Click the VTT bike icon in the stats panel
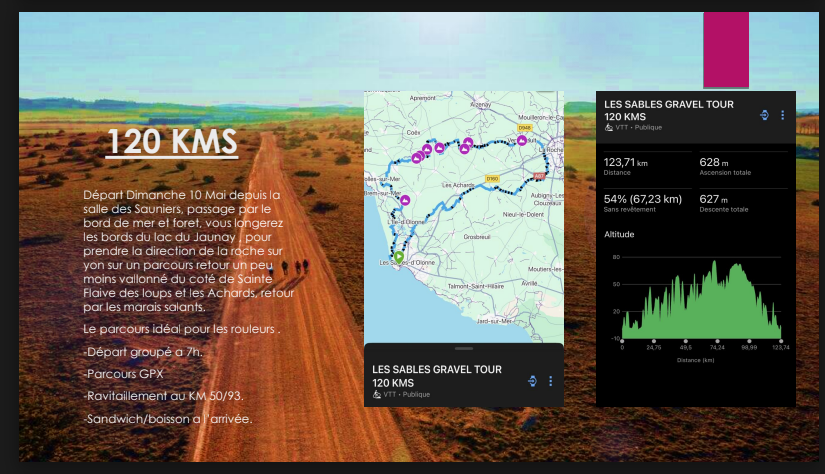This screenshot has width=825, height=474. click(x=609, y=128)
